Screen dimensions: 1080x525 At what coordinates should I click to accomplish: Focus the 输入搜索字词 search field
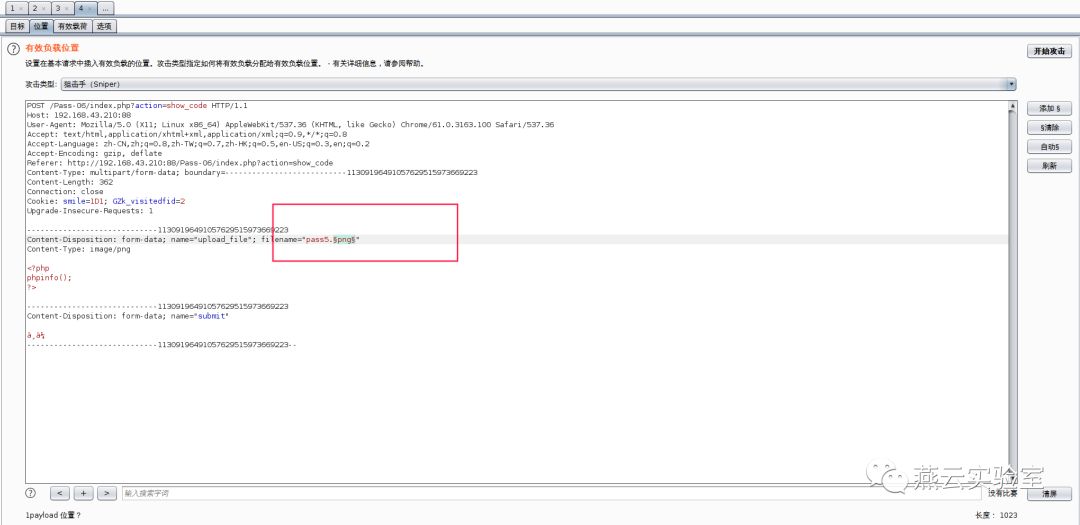tap(551, 493)
